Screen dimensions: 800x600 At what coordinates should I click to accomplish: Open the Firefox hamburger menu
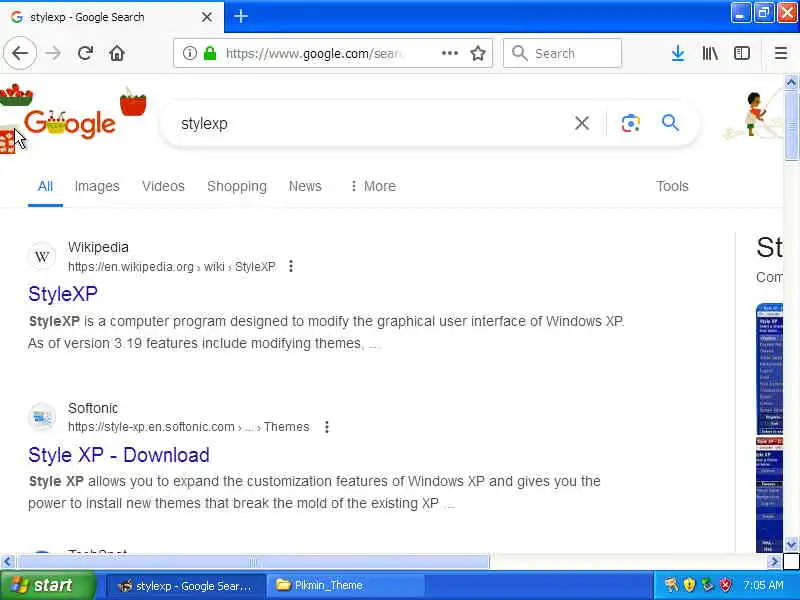[781, 53]
